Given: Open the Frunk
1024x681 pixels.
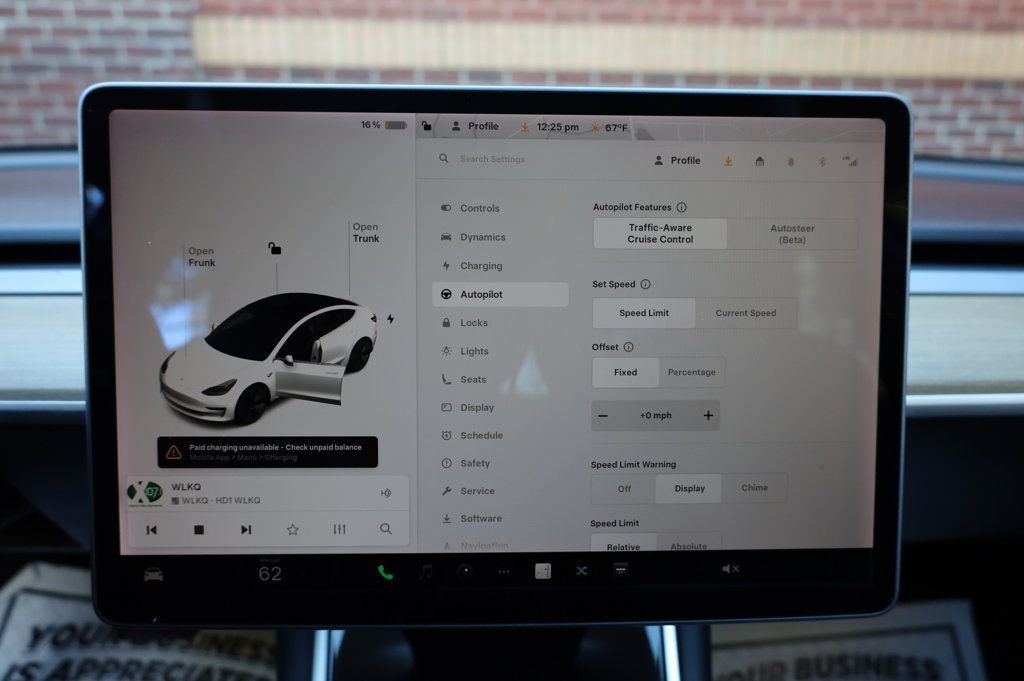Looking at the screenshot, I should pyautogui.click(x=200, y=255).
